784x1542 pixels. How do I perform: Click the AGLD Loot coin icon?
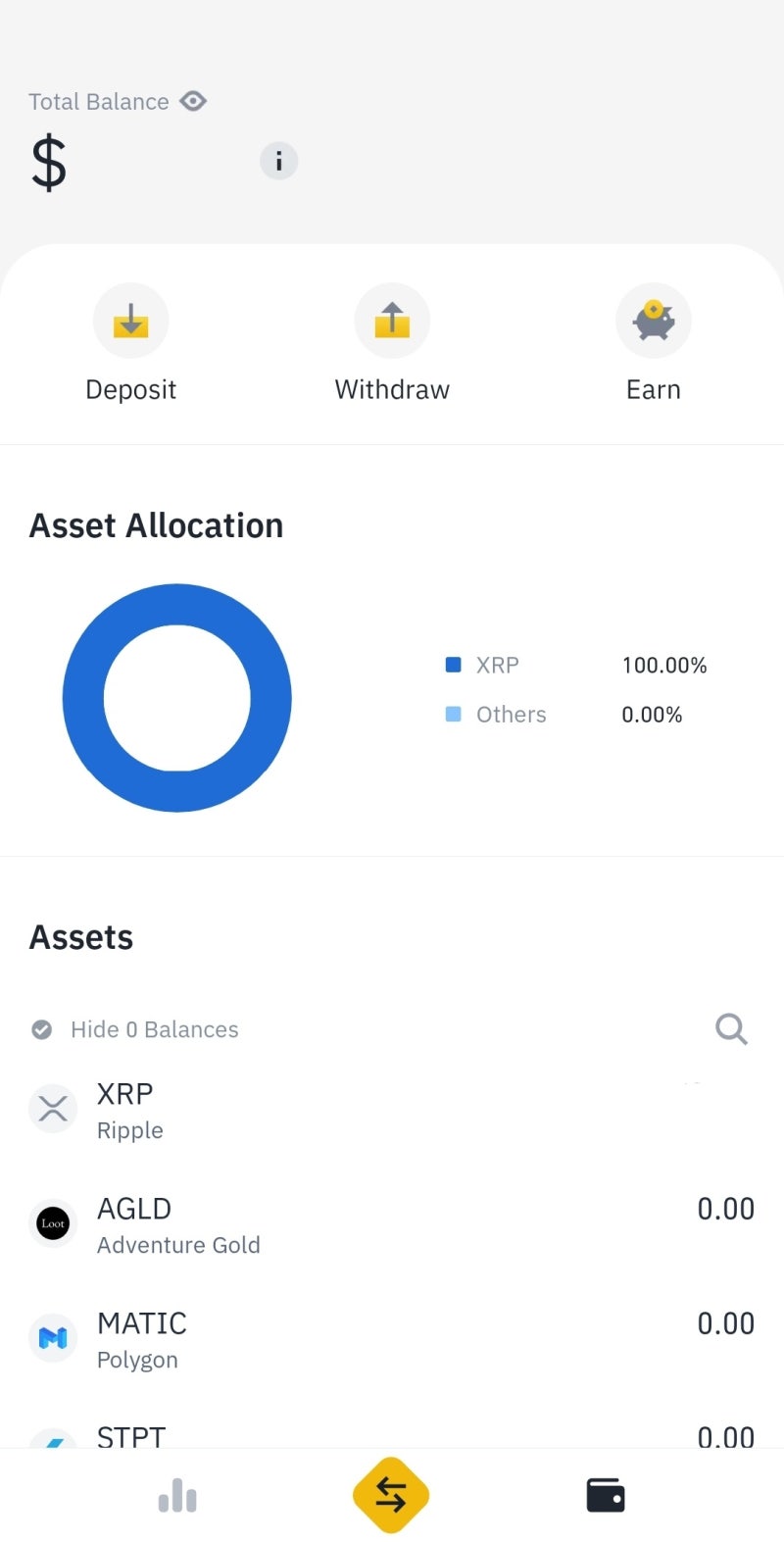click(53, 1223)
